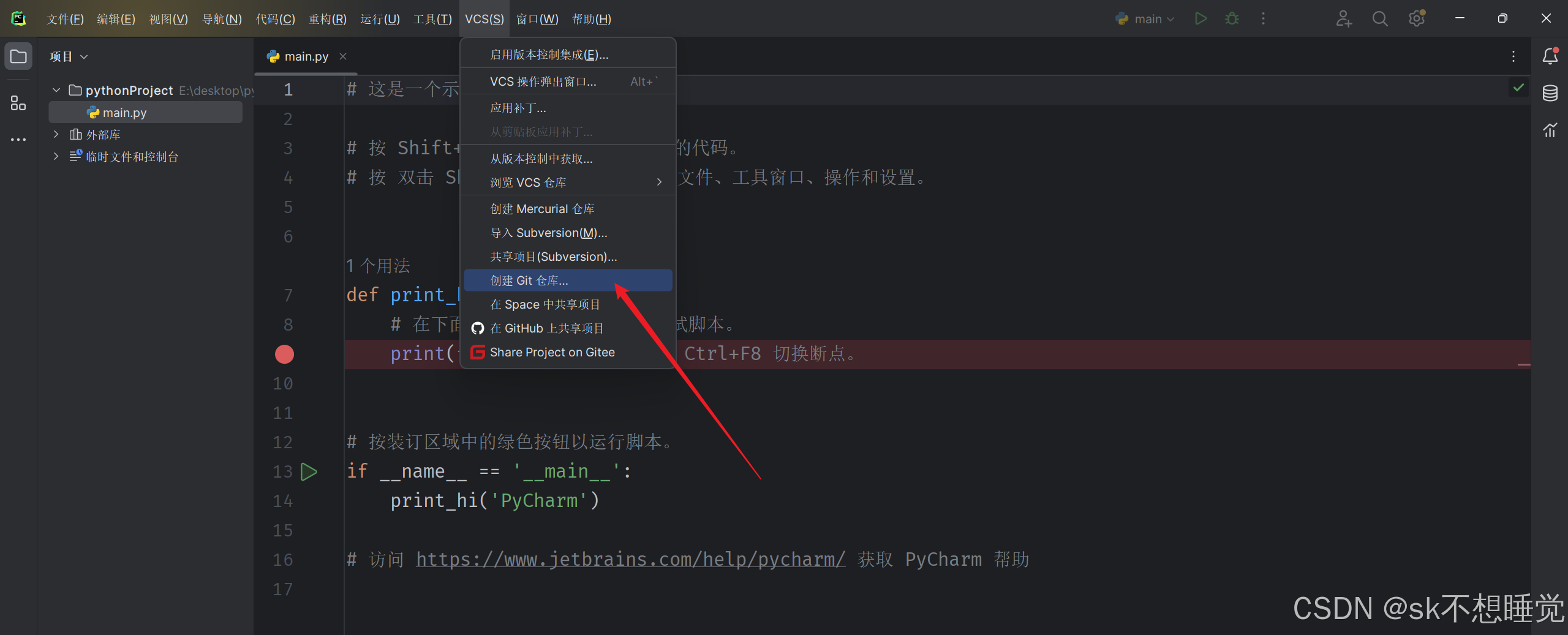This screenshot has width=1568, height=635.
Task: Select Share Project on Gitee
Action: [568, 352]
